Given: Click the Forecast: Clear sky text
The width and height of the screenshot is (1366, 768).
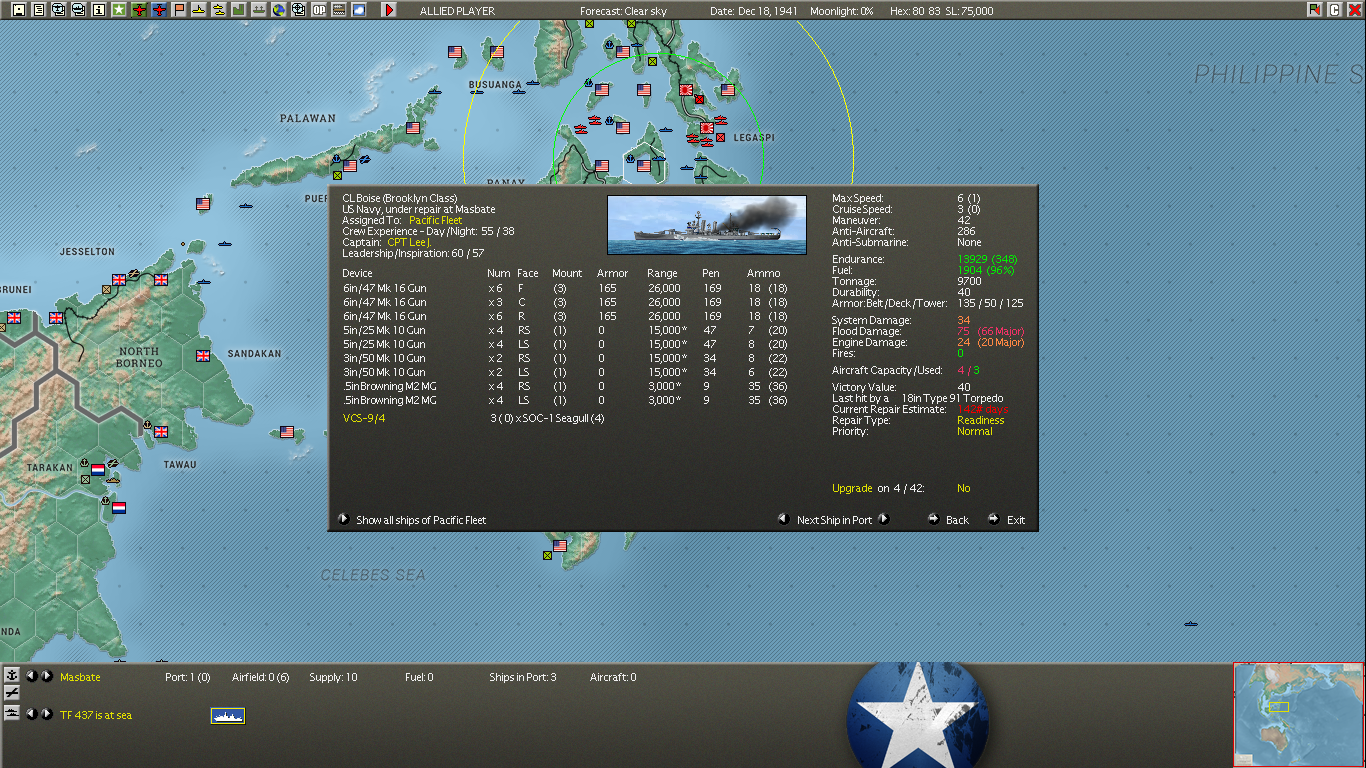Looking at the screenshot, I should [x=624, y=11].
